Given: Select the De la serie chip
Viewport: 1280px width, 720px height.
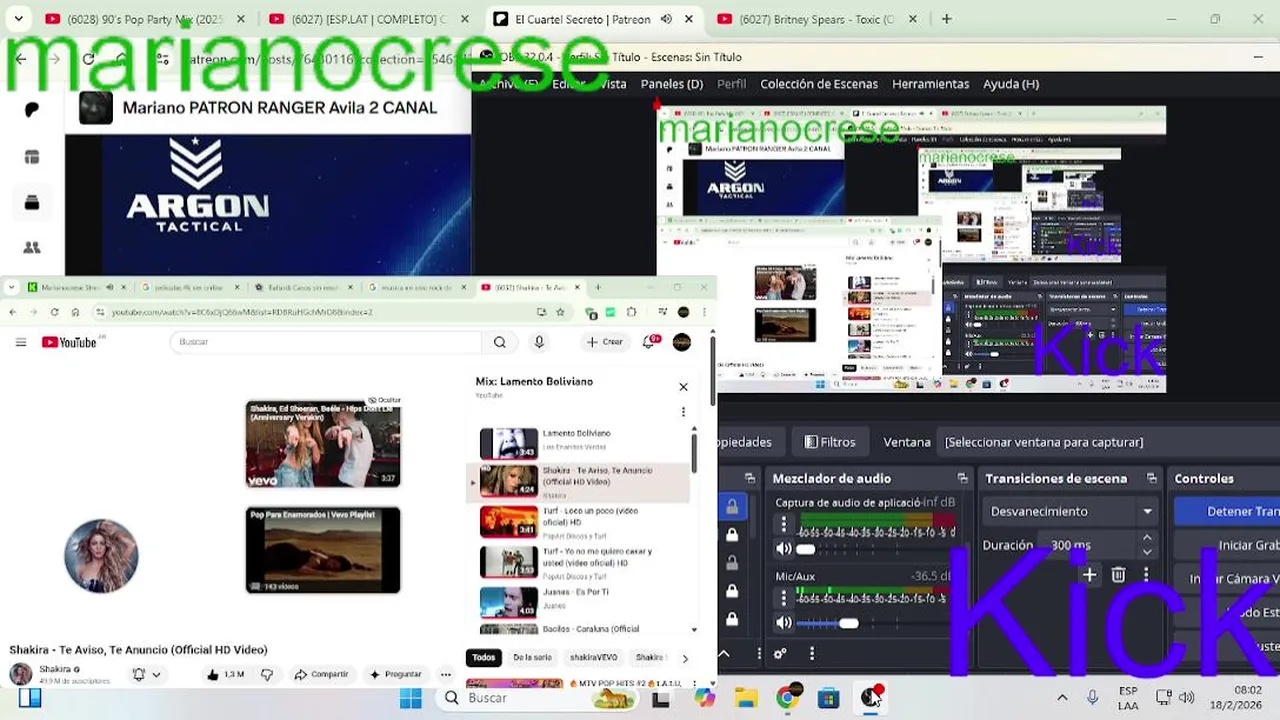Looking at the screenshot, I should [532, 658].
